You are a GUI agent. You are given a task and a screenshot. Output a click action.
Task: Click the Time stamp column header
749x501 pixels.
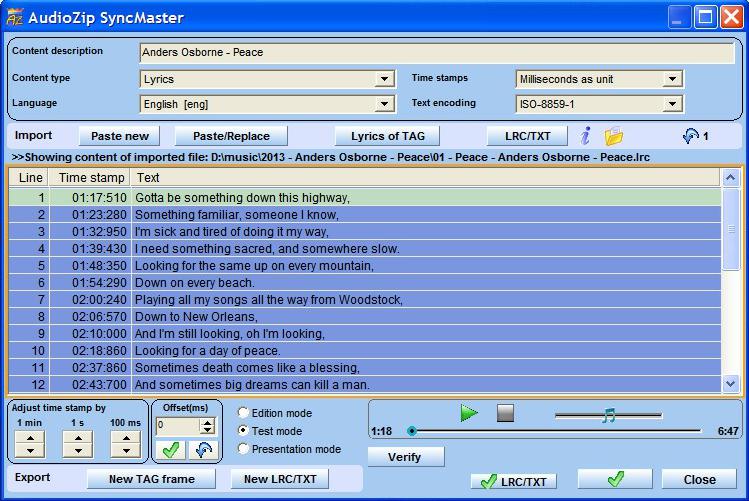(89, 178)
